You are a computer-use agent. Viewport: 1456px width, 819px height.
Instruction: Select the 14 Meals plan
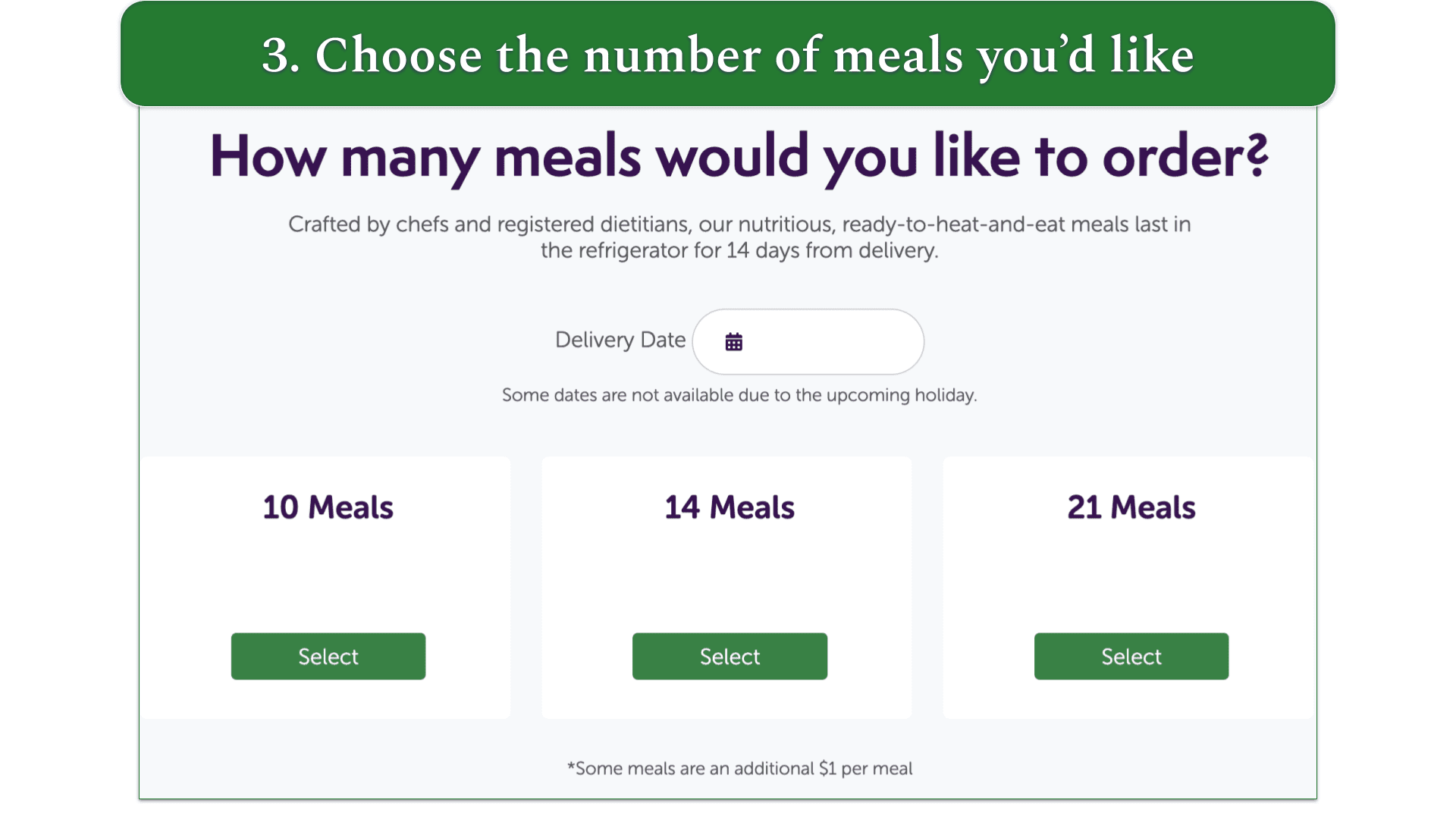tap(729, 656)
